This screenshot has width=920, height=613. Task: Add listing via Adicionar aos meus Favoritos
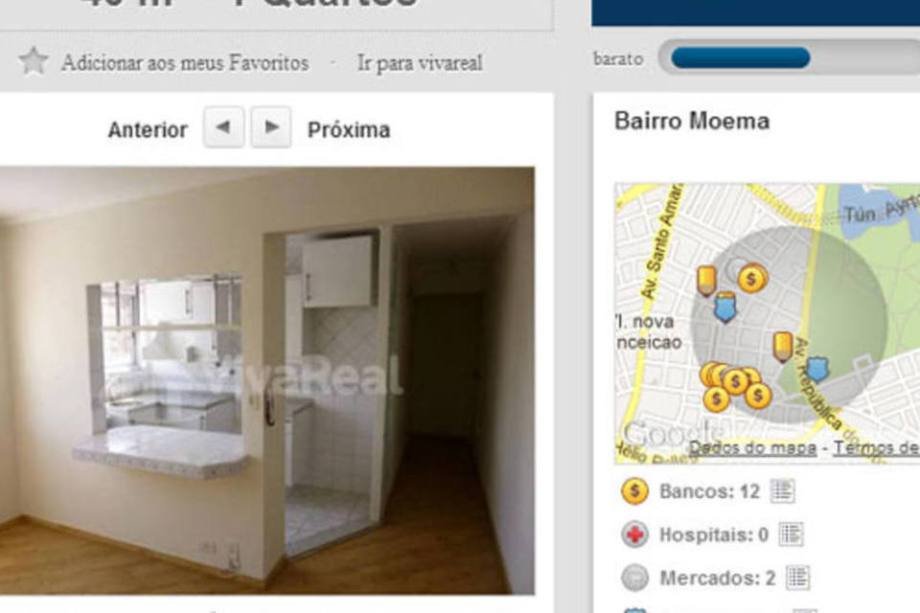[x=185, y=63]
